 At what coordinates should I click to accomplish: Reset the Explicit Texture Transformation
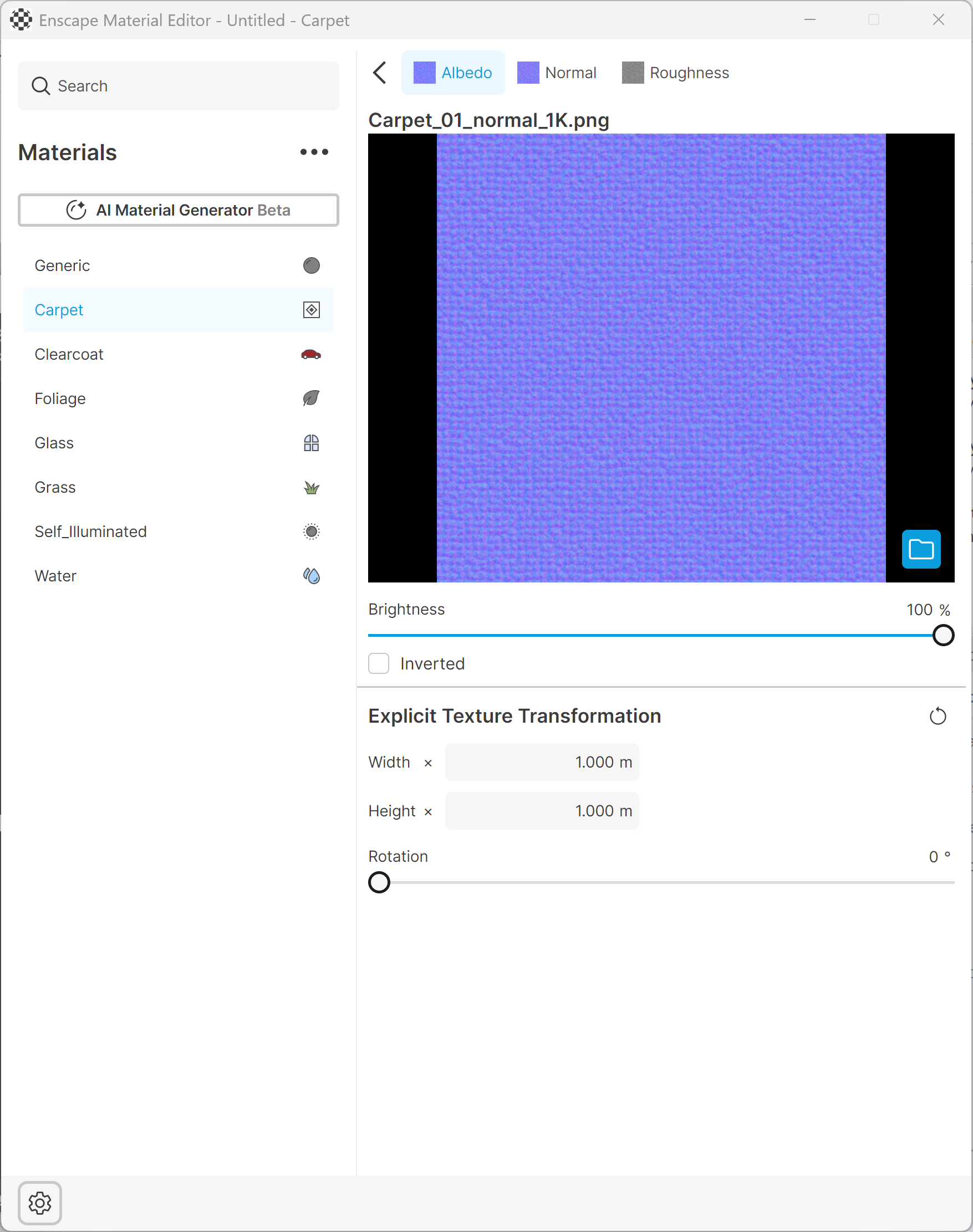click(938, 716)
